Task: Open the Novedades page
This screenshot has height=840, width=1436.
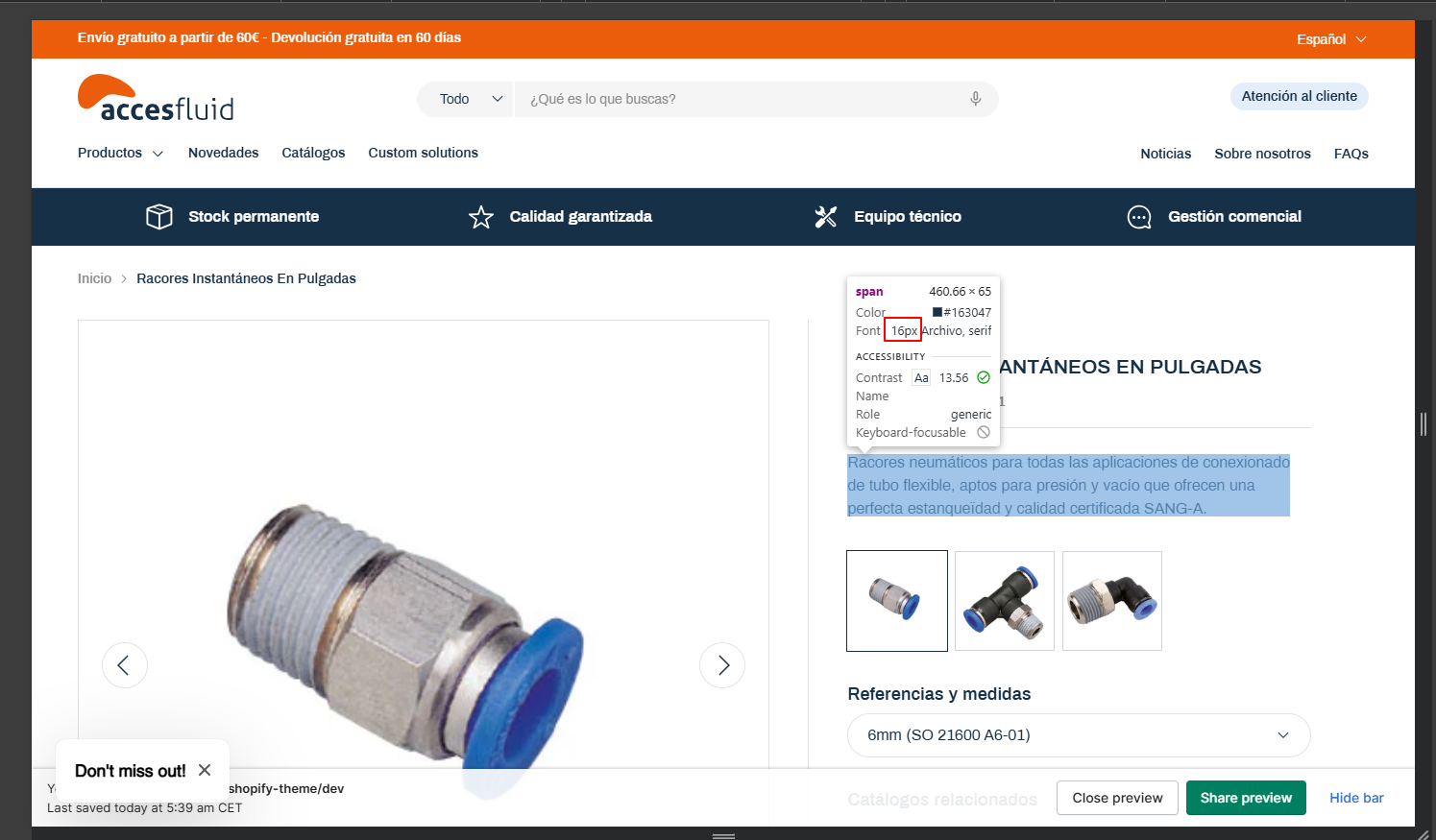Action: tap(223, 153)
